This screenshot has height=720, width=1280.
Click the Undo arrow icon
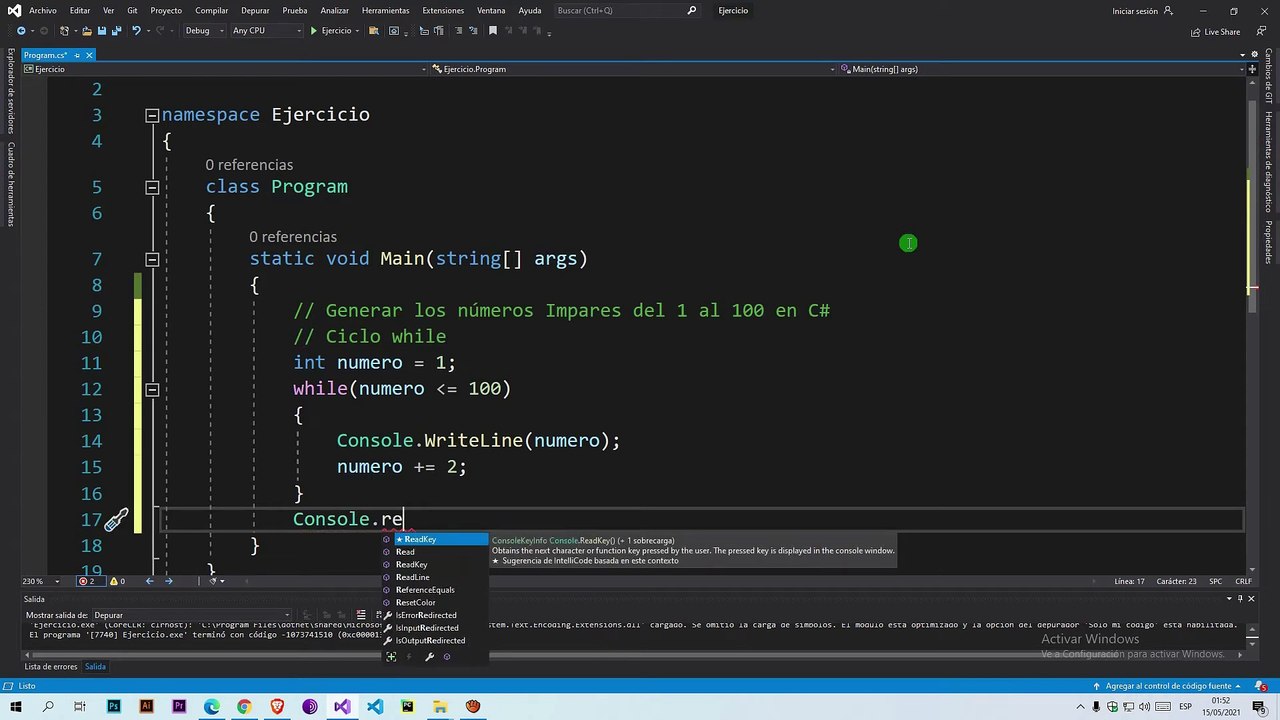click(x=137, y=31)
